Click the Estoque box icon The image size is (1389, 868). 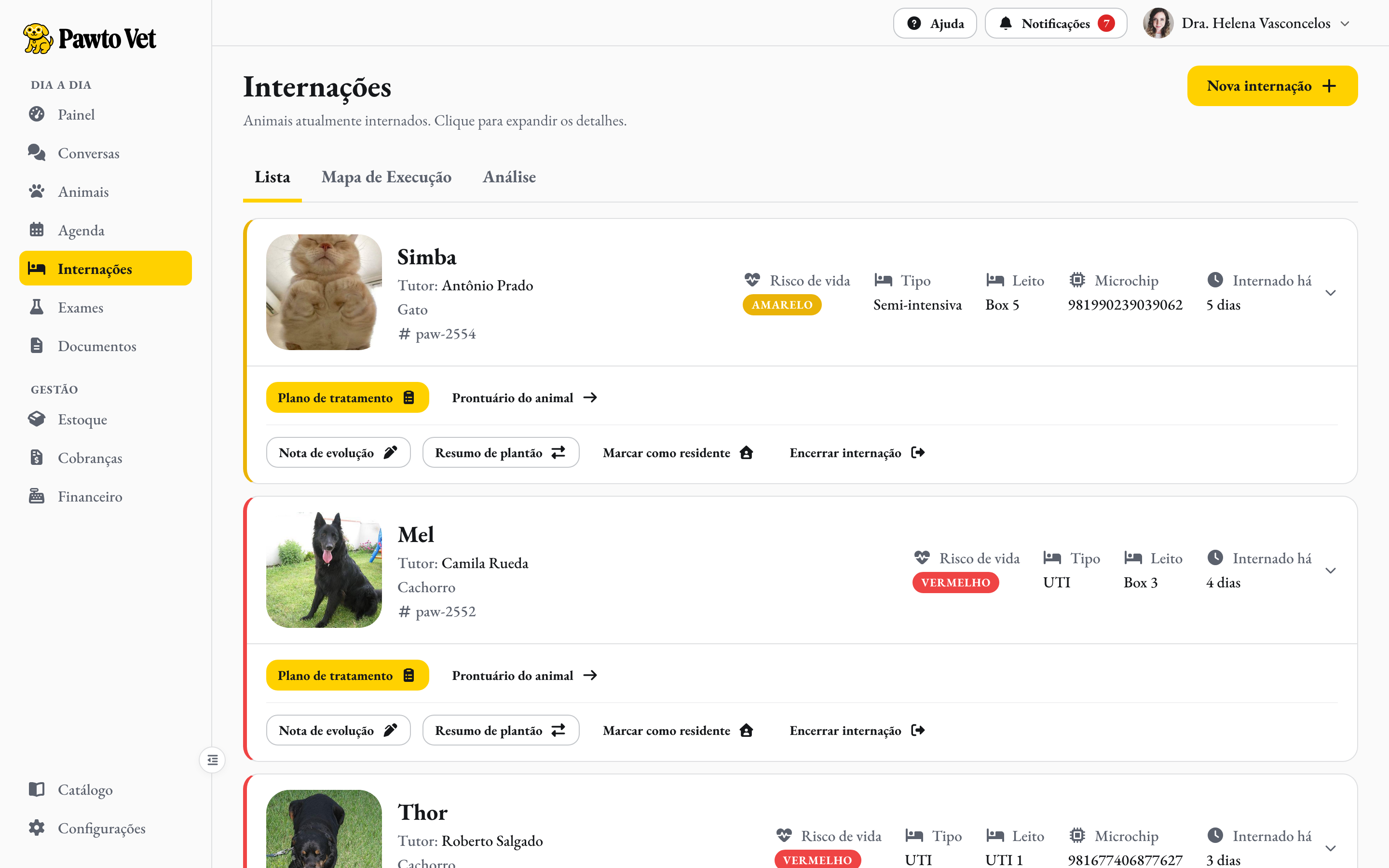click(x=37, y=419)
